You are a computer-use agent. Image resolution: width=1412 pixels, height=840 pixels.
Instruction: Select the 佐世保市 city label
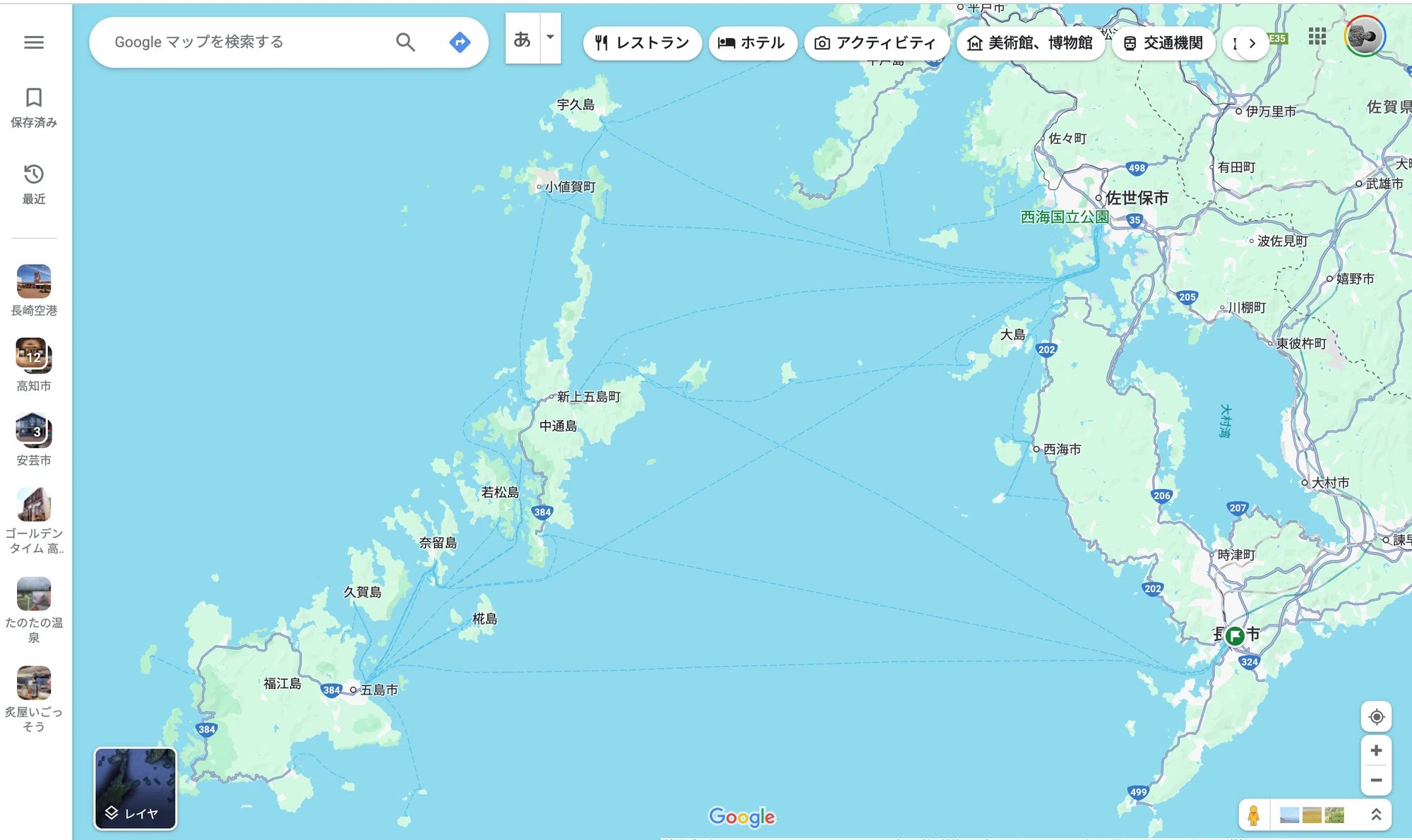click(x=1137, y=198)
